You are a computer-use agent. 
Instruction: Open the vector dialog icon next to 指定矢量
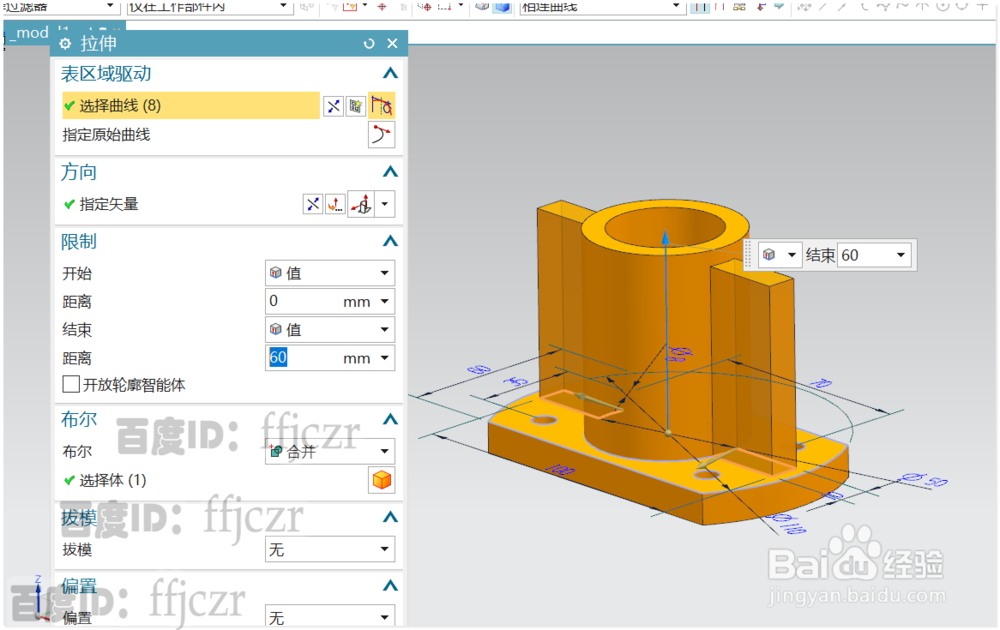(335, 204)
